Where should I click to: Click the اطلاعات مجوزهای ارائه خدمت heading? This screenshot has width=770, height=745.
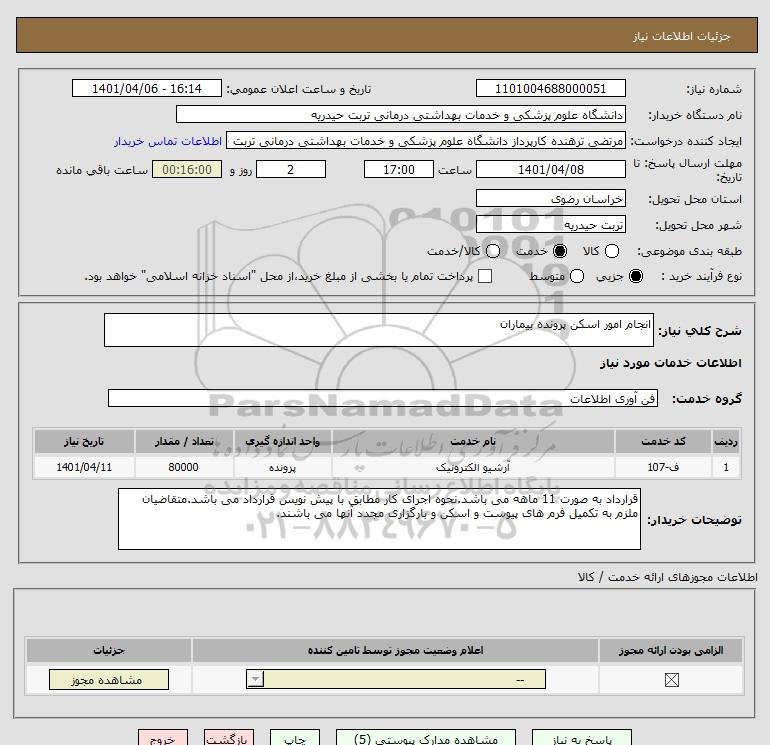coord(668,577)
